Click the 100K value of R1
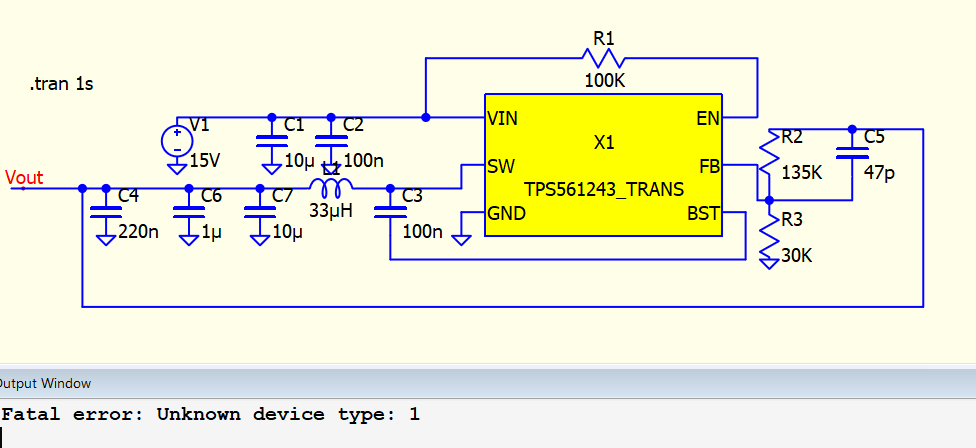 click(604, 80)
